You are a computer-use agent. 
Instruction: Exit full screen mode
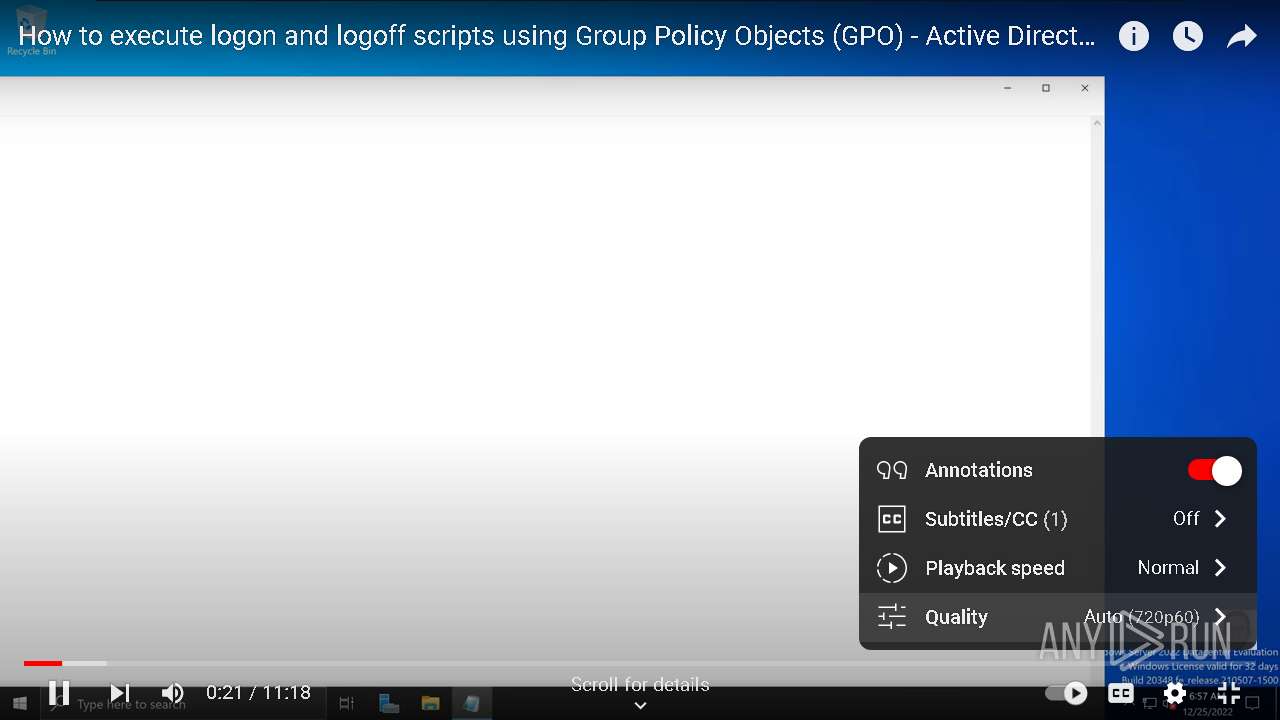pyautogui.click(x=1229, y=693)
